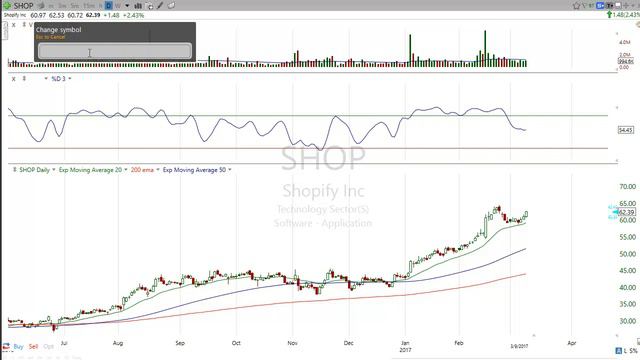
Task: Open Exp Moving Average 20 dropdown
Action: tap(126, 170)
